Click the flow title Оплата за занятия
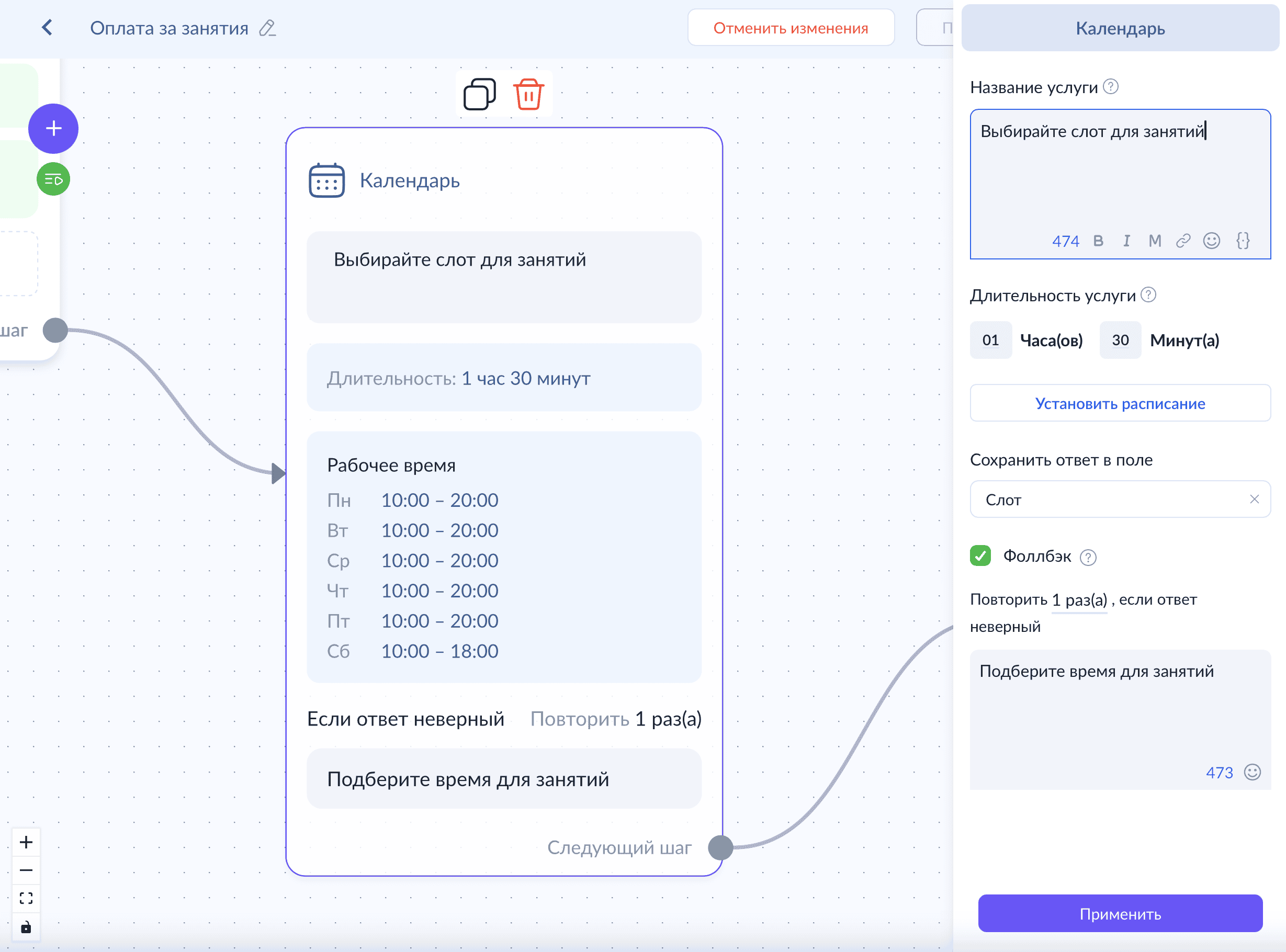 [x=169, y=28]
